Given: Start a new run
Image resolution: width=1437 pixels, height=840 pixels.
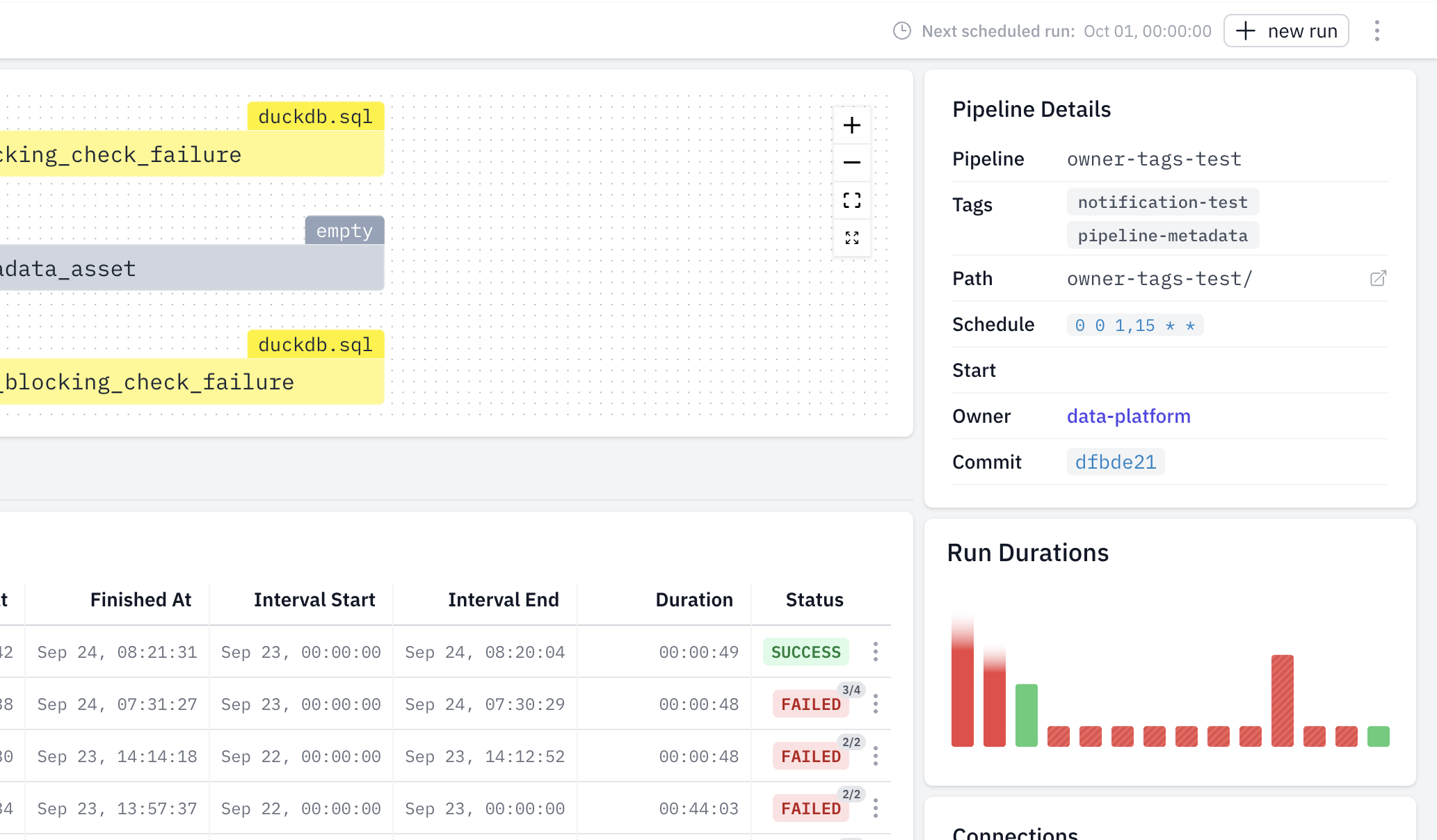Looking at the screenshot, I should pos(1286,31).
